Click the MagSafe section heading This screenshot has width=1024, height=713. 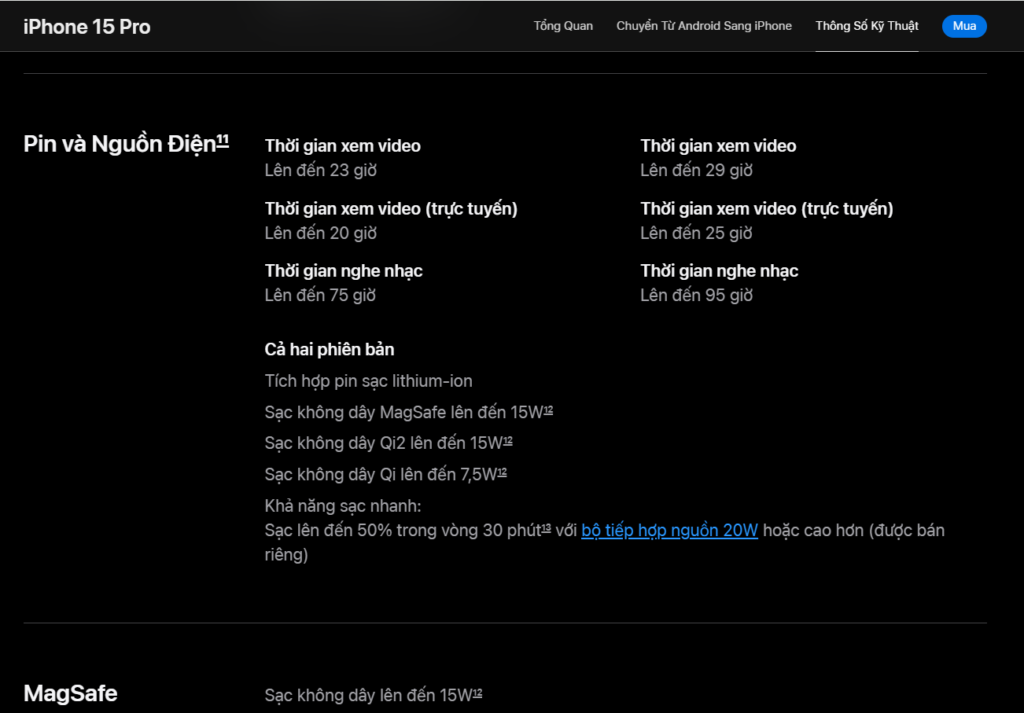(71, 693)
